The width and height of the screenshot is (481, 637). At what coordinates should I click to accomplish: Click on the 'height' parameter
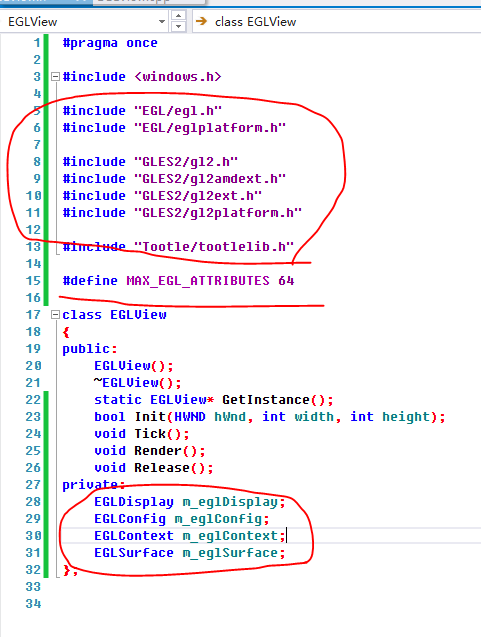tap(406, 417)
